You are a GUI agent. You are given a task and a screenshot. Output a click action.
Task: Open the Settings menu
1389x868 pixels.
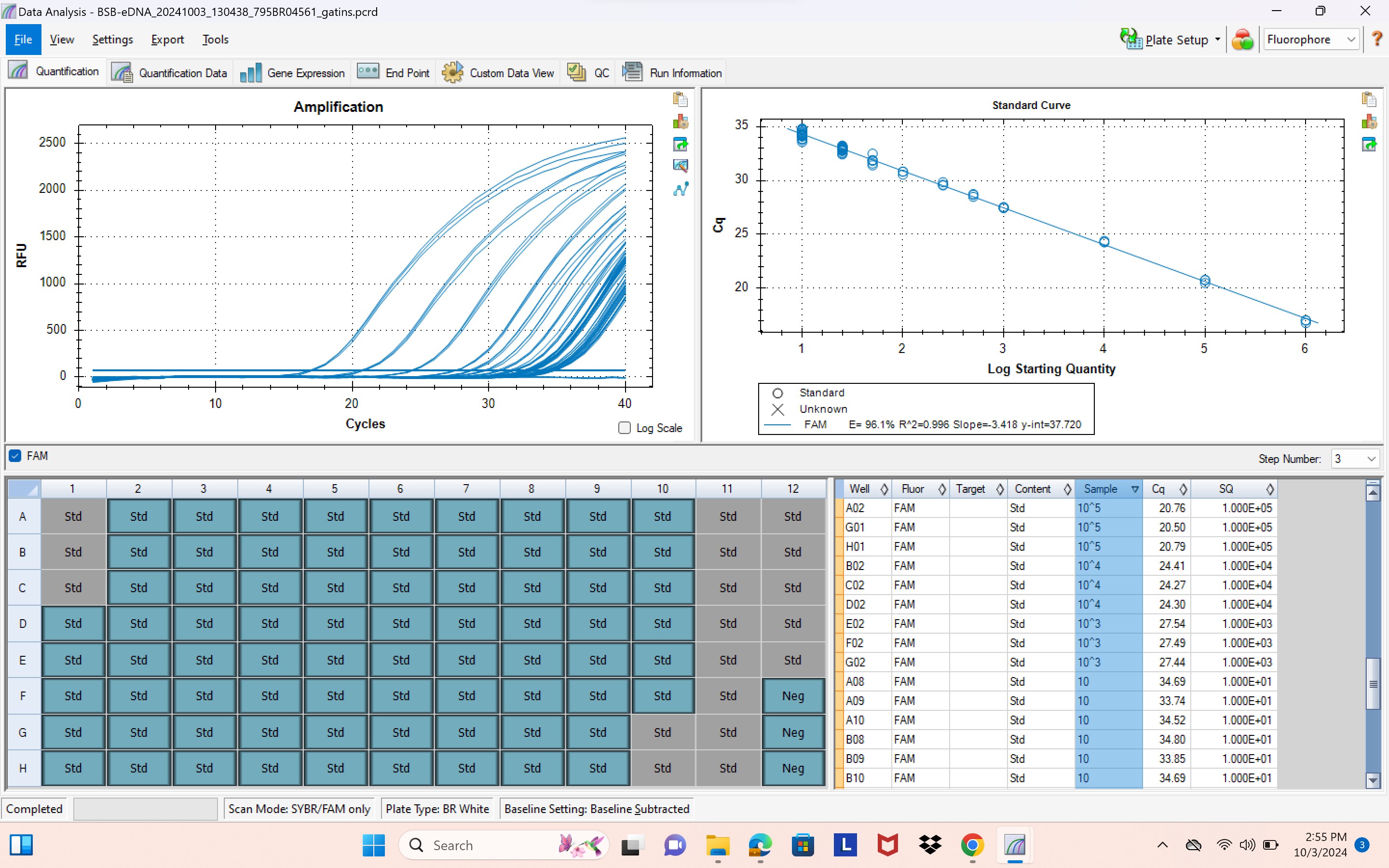click(112, 39)
